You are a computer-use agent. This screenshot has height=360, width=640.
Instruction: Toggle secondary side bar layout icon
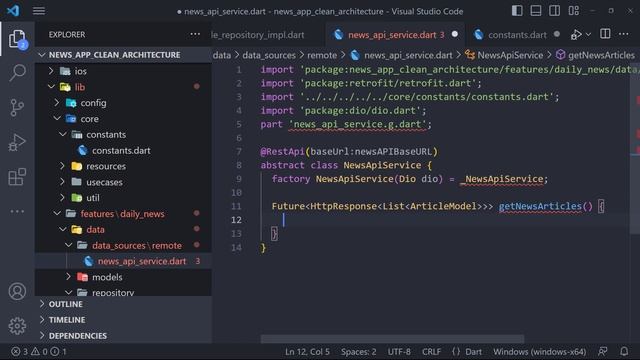[x=554, y=11]
